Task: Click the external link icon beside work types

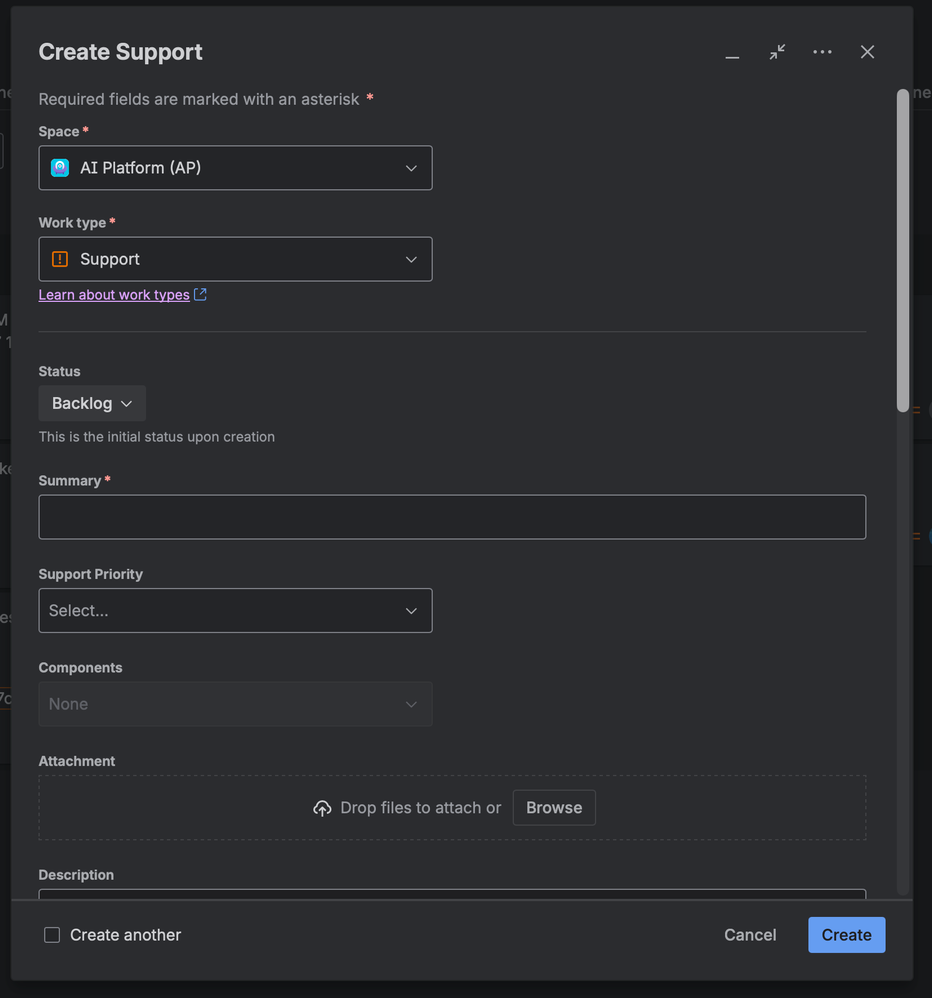Action: [200, 295]
